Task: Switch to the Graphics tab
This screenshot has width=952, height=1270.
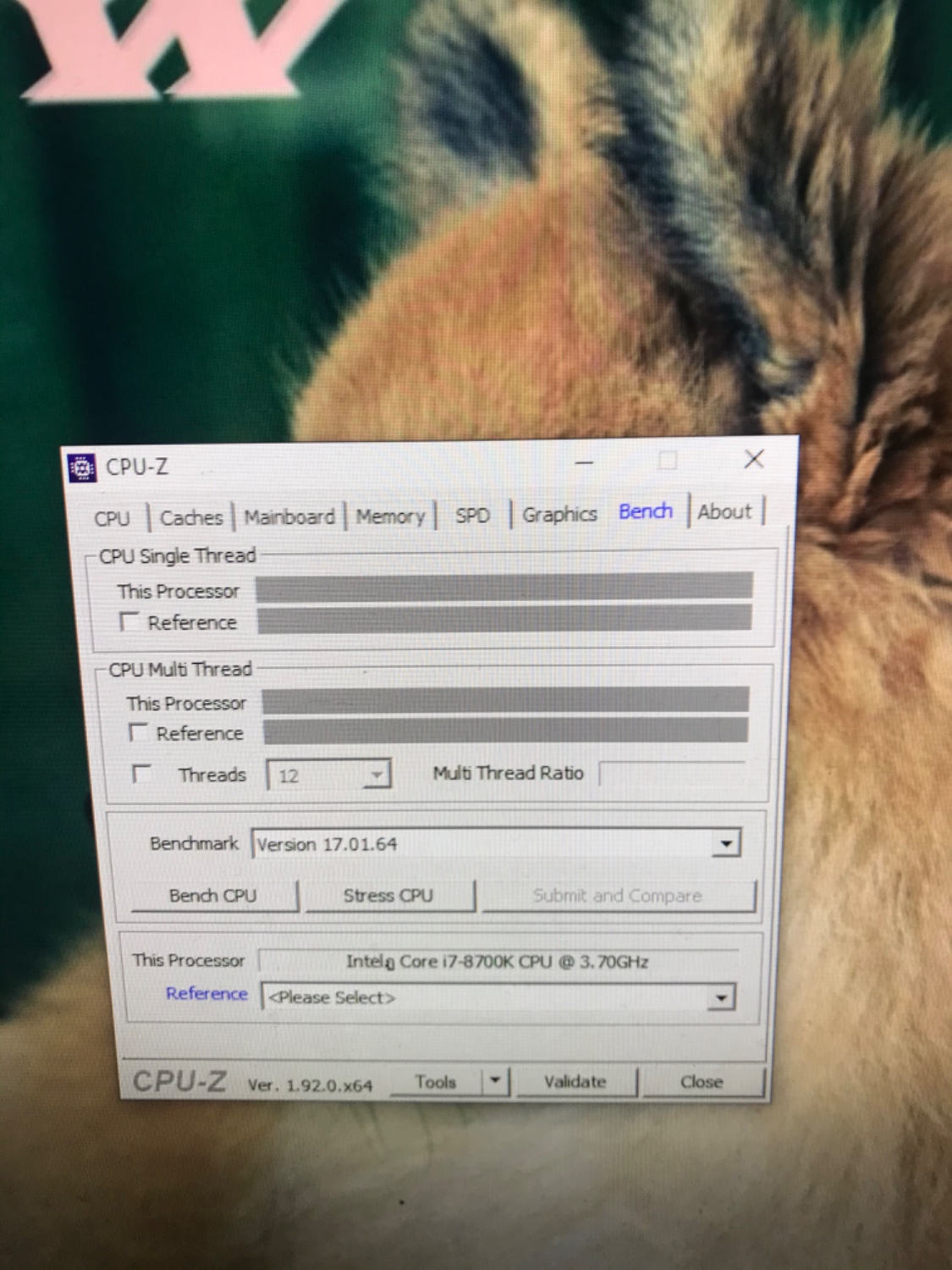Action: pyautogui.click(x=559, y=514)
